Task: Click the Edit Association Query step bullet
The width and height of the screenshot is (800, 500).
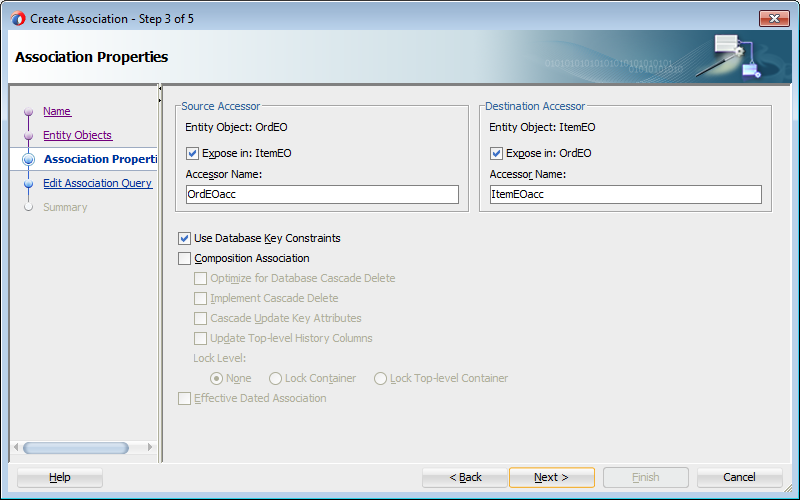Action: pos(29,183)
